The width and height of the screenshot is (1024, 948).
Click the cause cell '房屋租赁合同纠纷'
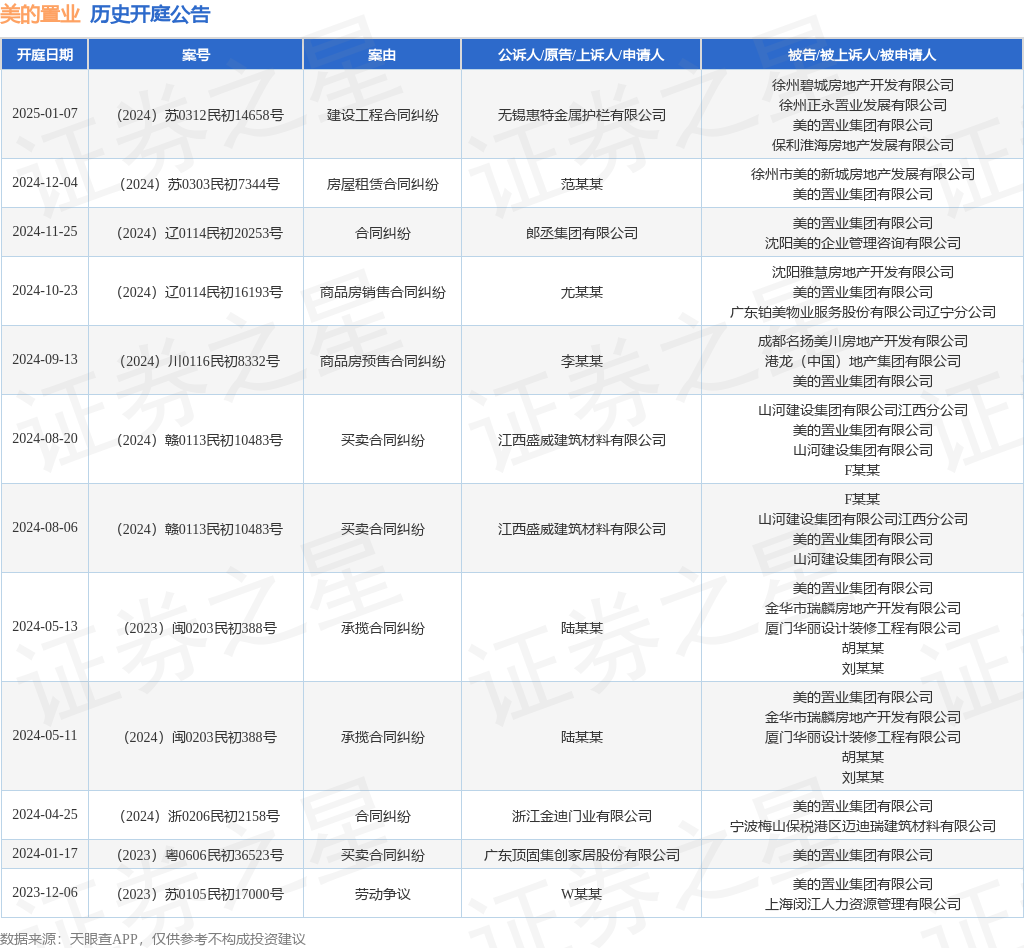click(383, 185)
